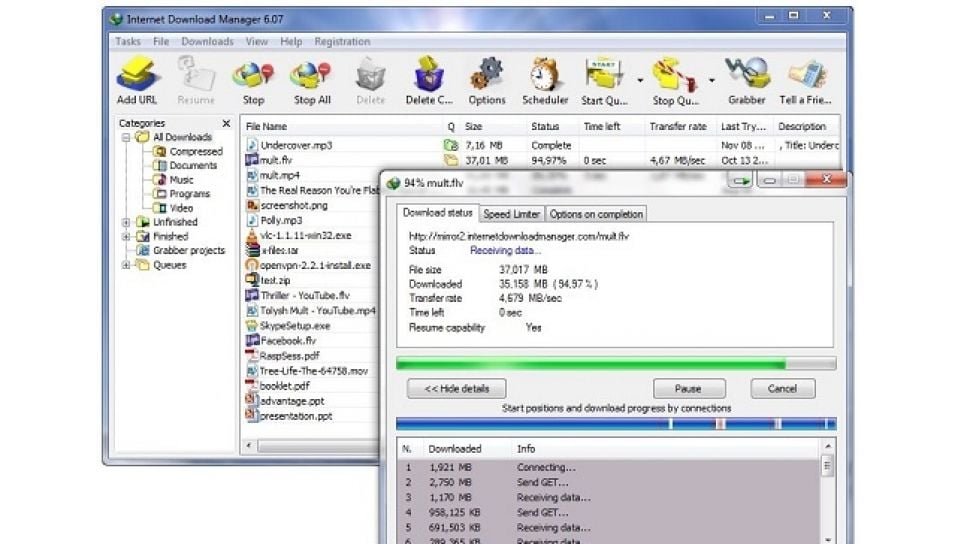Select SkypeSetup.exe in the file list
Image resolution: width=970 pixels, height=544 pixels.
tap(295, 326)
